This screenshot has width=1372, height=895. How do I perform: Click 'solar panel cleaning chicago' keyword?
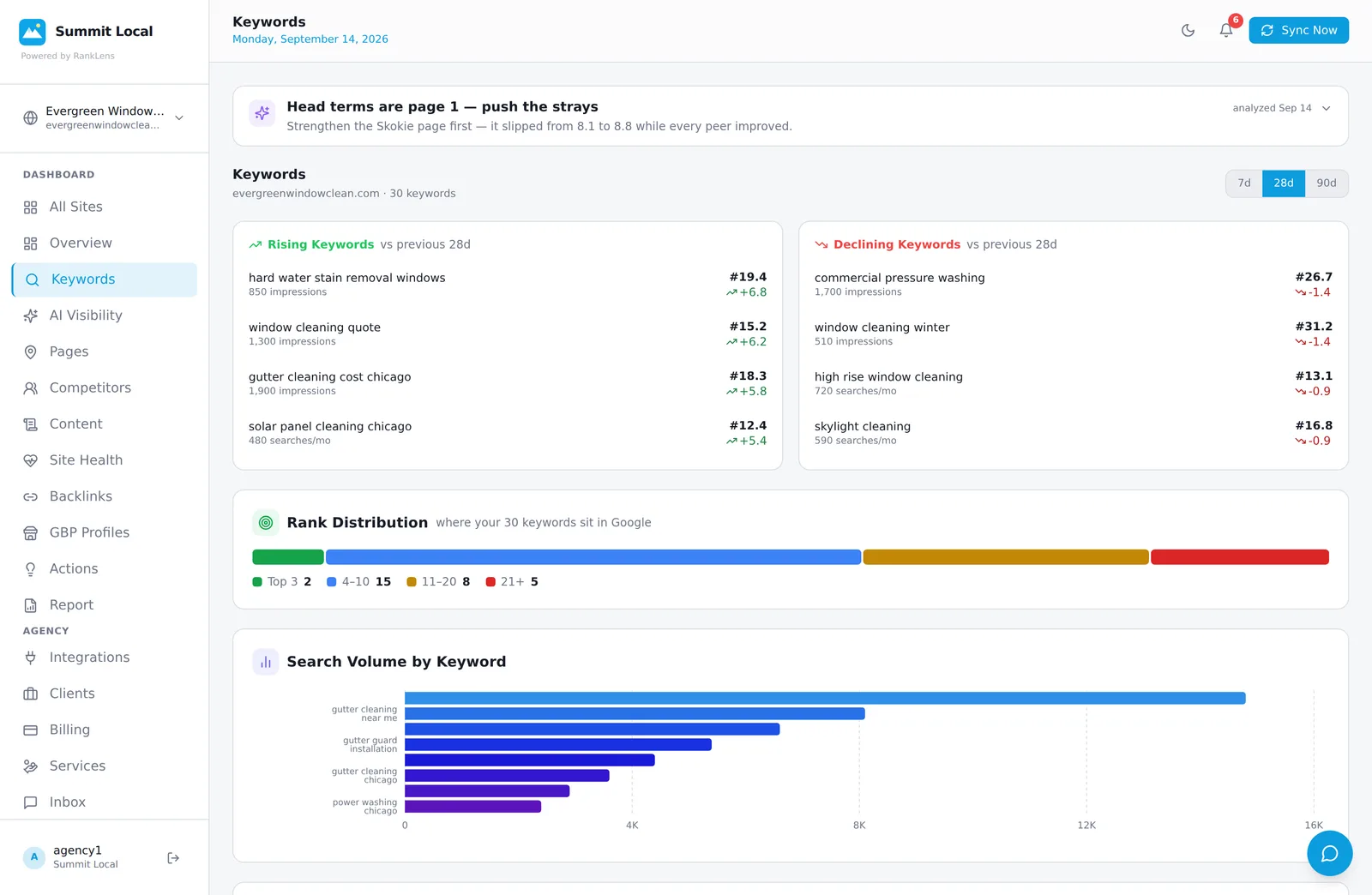pos(330,426)
